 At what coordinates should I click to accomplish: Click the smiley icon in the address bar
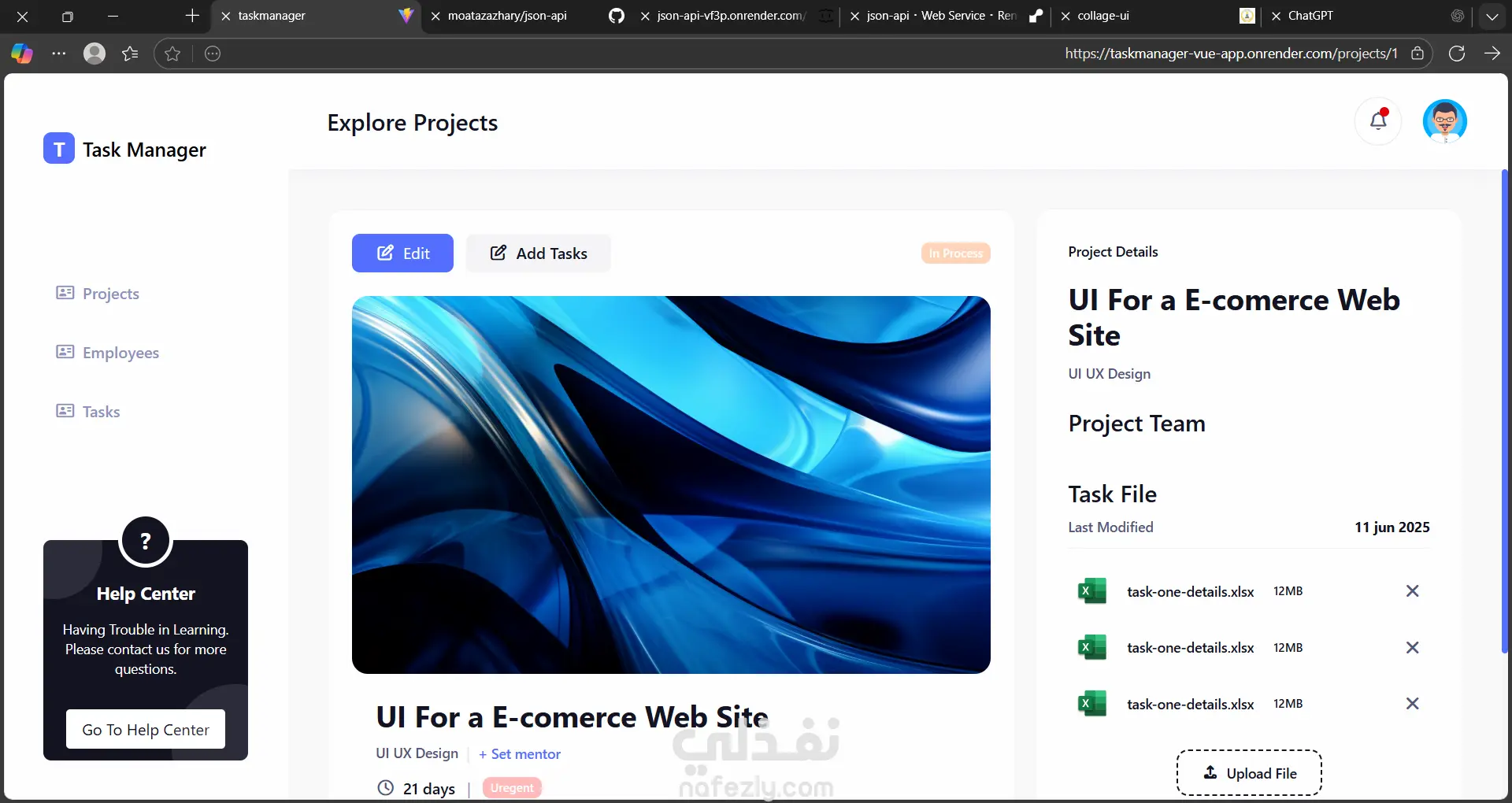[x=213, y=54]
